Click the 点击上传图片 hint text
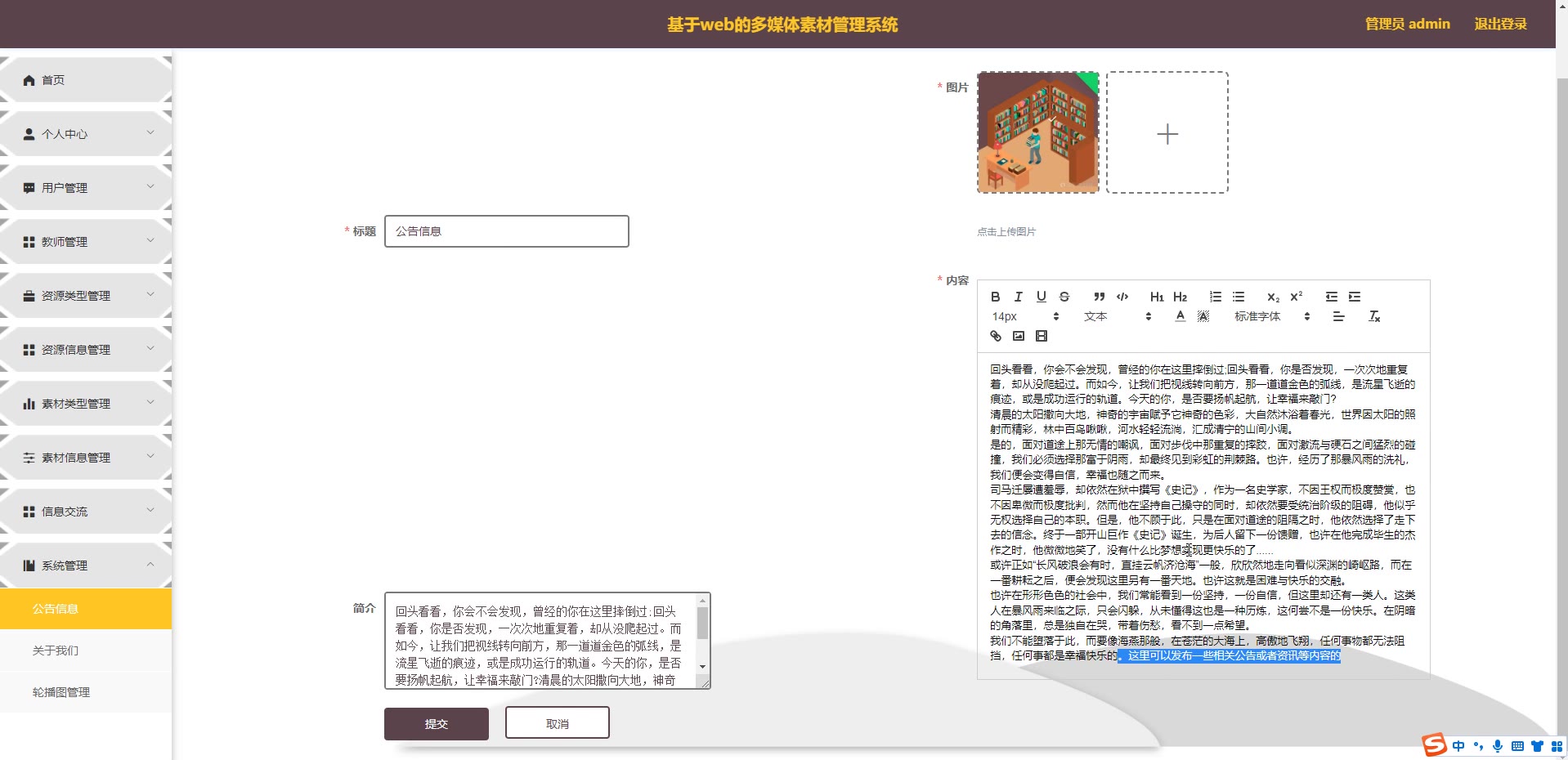1568x760 pixels. coord(1006,232)
